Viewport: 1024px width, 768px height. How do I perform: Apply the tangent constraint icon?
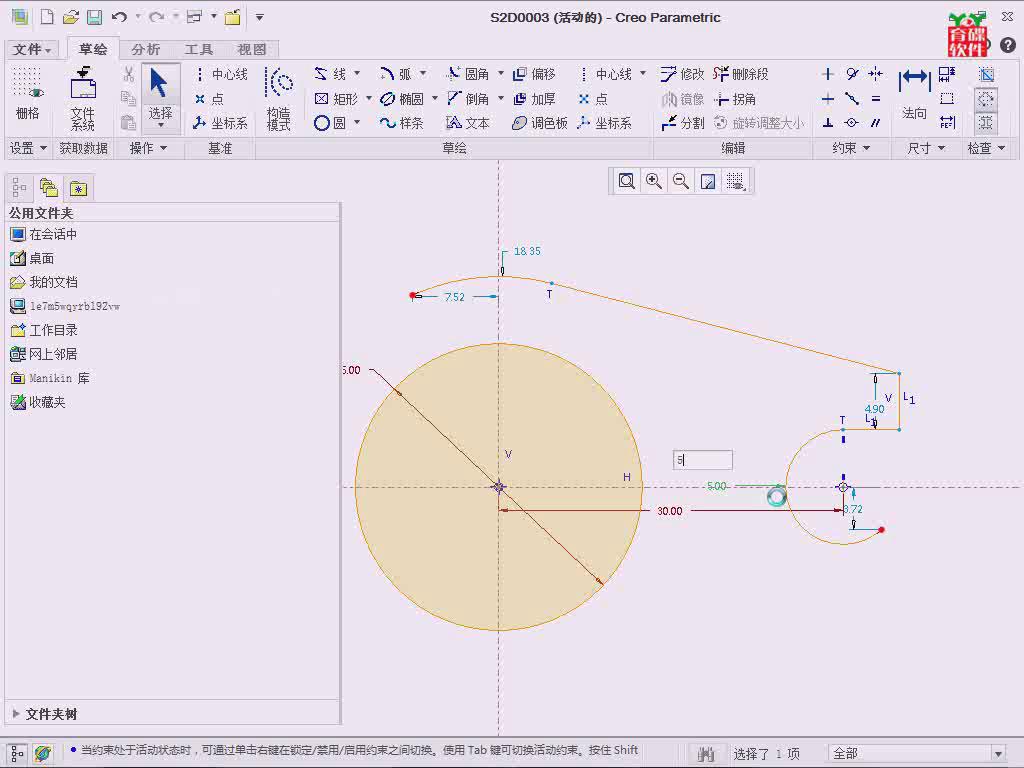[x=852, y=74]
